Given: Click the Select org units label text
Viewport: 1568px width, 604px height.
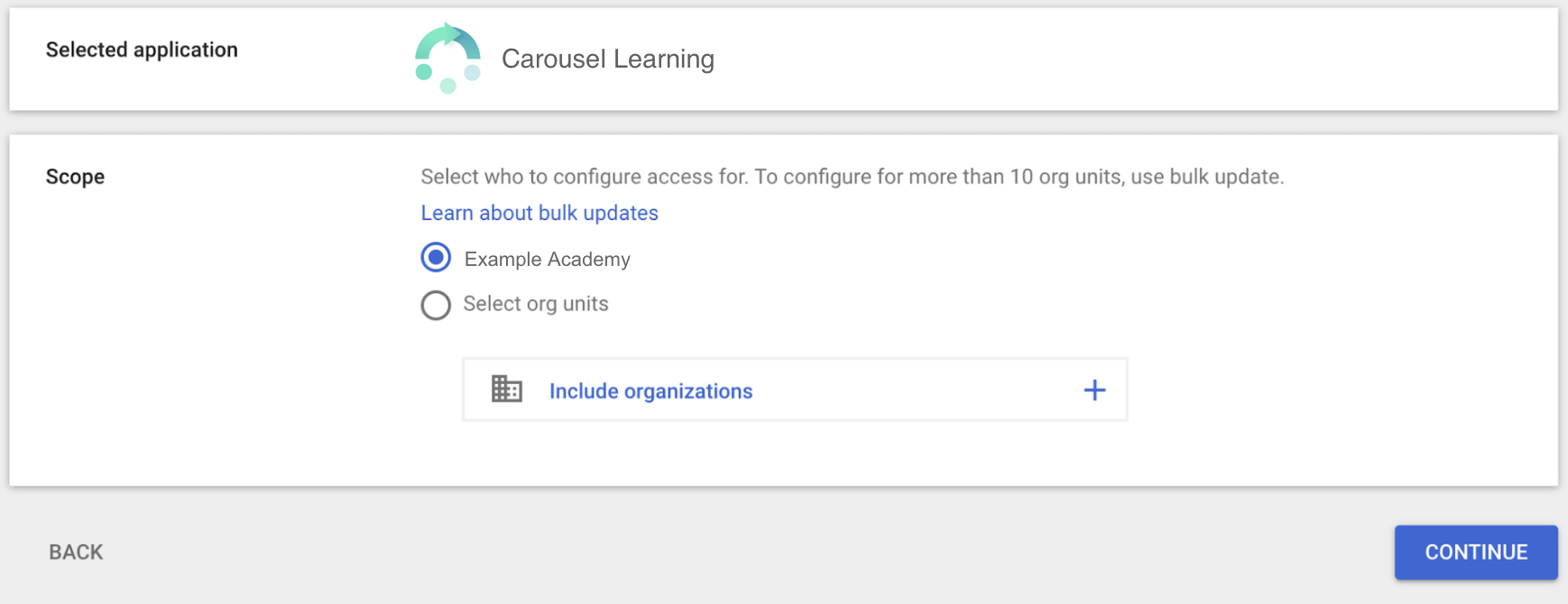Looking at the screenshot, I should (535, 305).
